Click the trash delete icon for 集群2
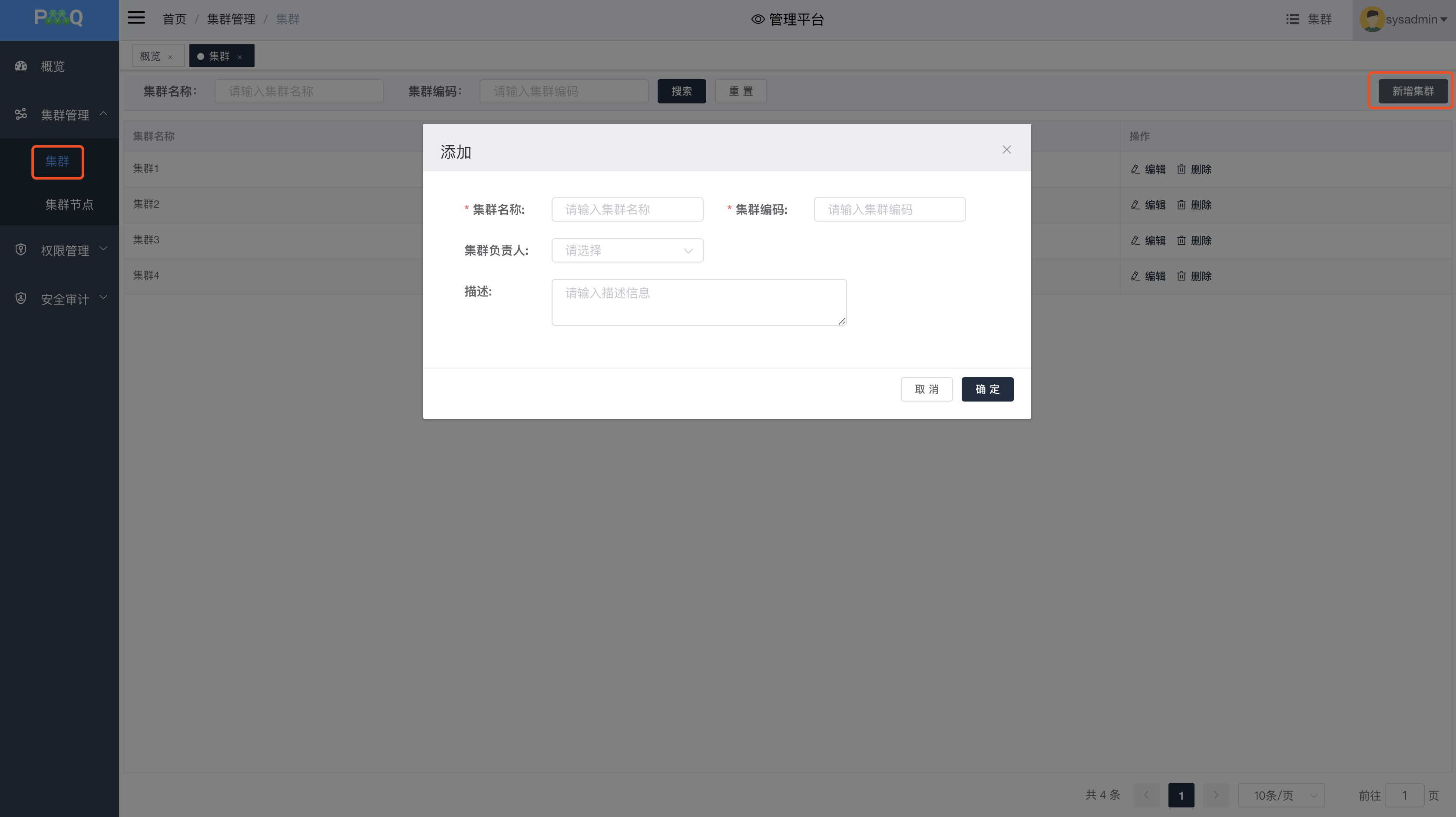This screenshot has width=1456, height=817. click(1181, 205)
